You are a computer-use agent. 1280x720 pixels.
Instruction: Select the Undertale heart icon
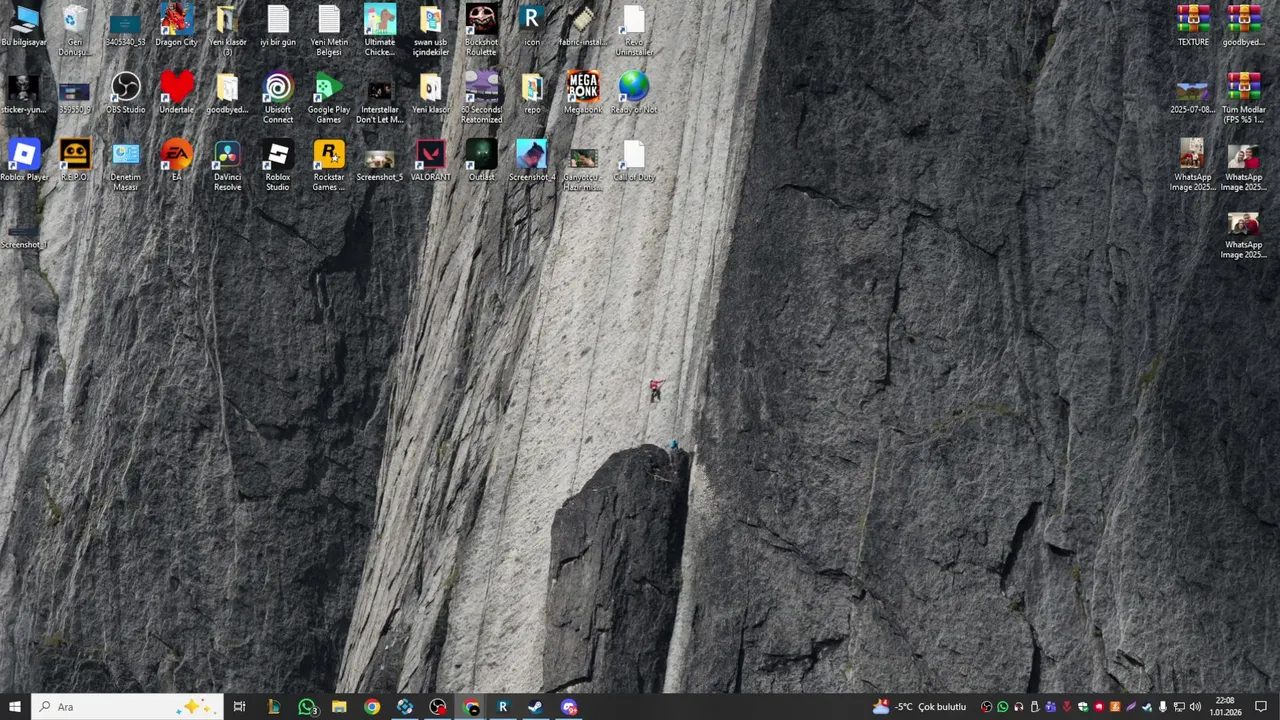click(x=176, y=93)
